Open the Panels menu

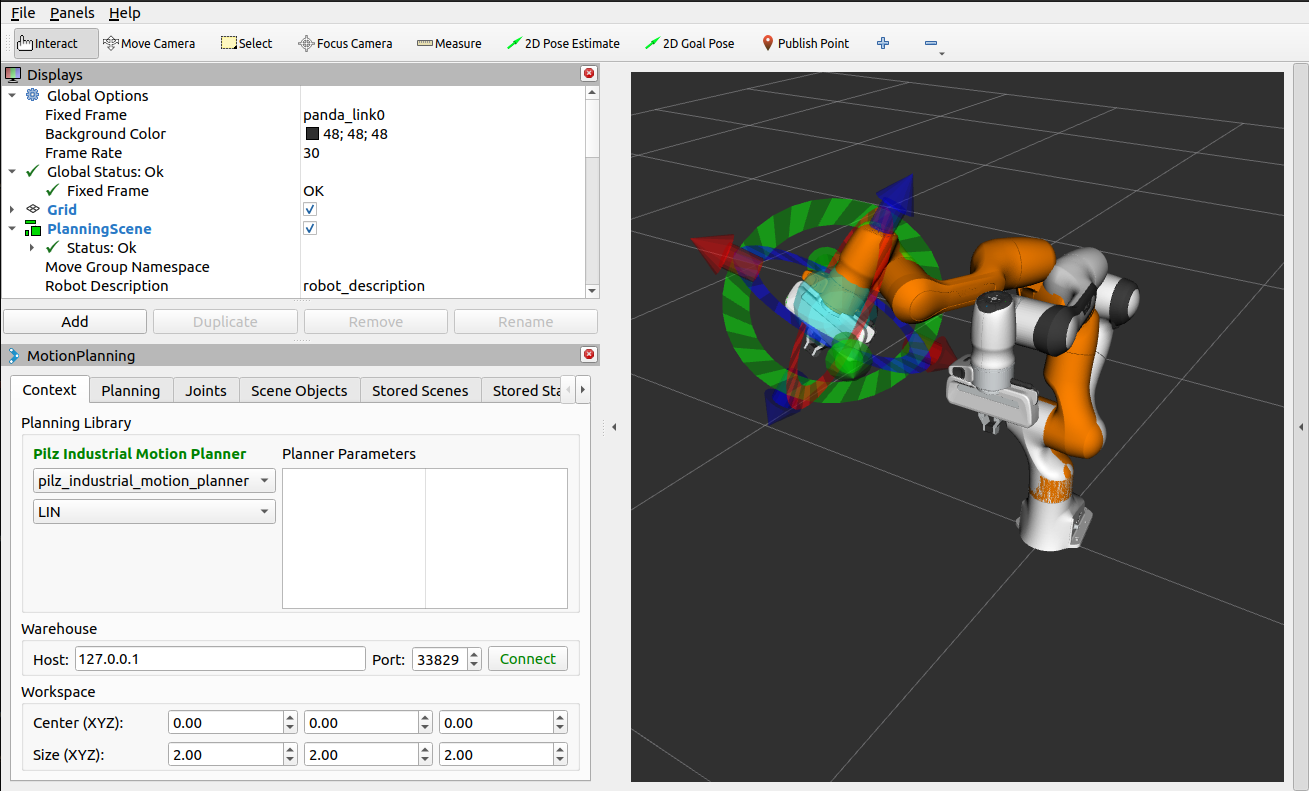point(72,13)
